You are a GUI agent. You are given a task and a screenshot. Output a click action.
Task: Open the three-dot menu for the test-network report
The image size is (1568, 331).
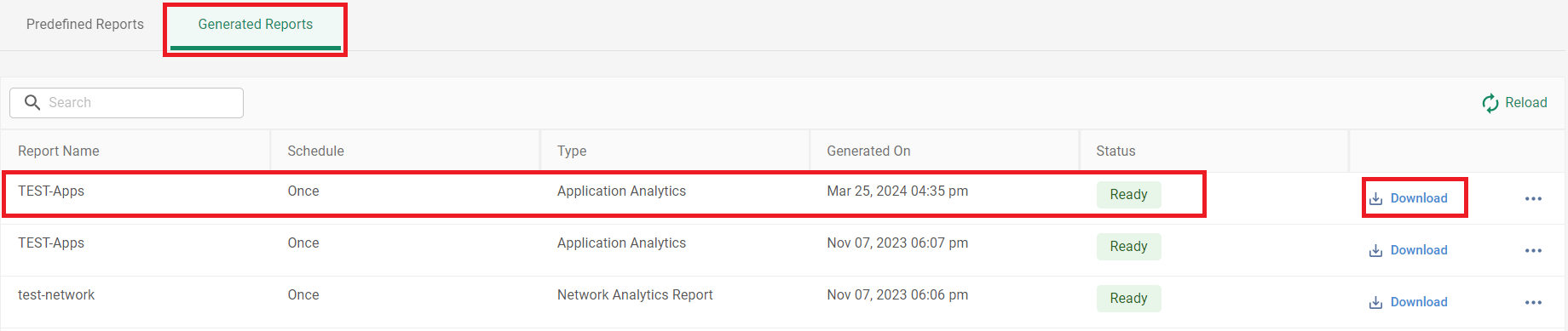pyautogui.click(x=1533, y=302)
